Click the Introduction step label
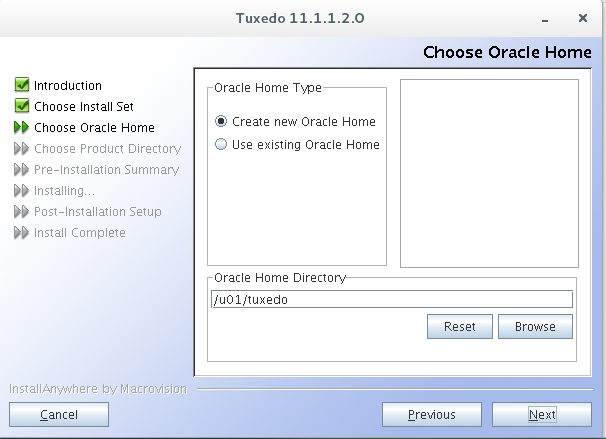Image resolution: width=606 pixels, height=439 pixels. 68,85
